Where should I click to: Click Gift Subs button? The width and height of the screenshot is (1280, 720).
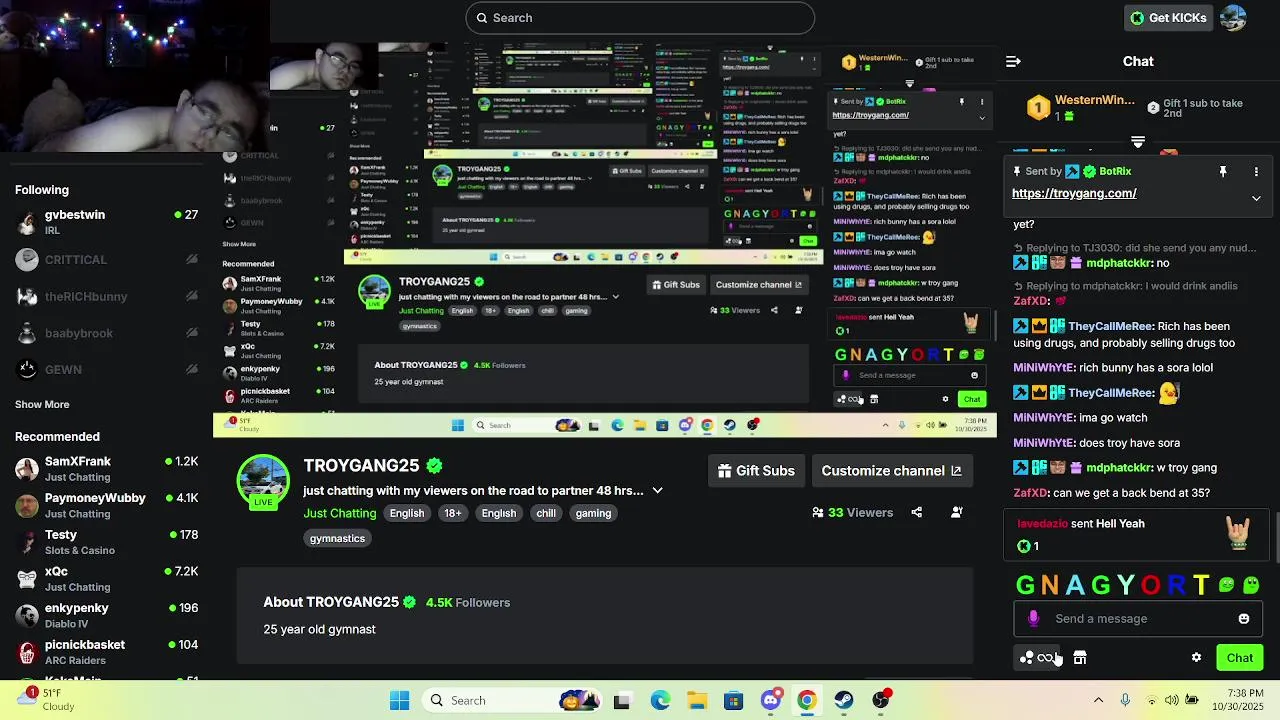757,471
